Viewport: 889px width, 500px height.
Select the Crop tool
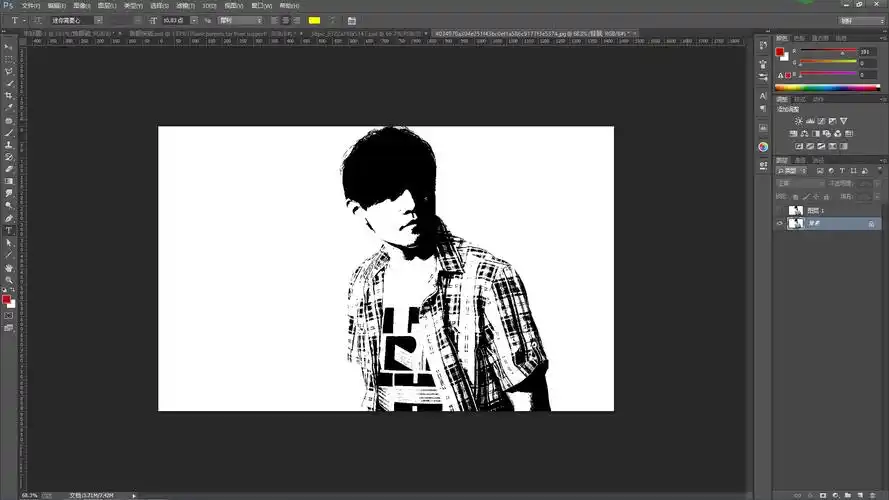(9, 95)
